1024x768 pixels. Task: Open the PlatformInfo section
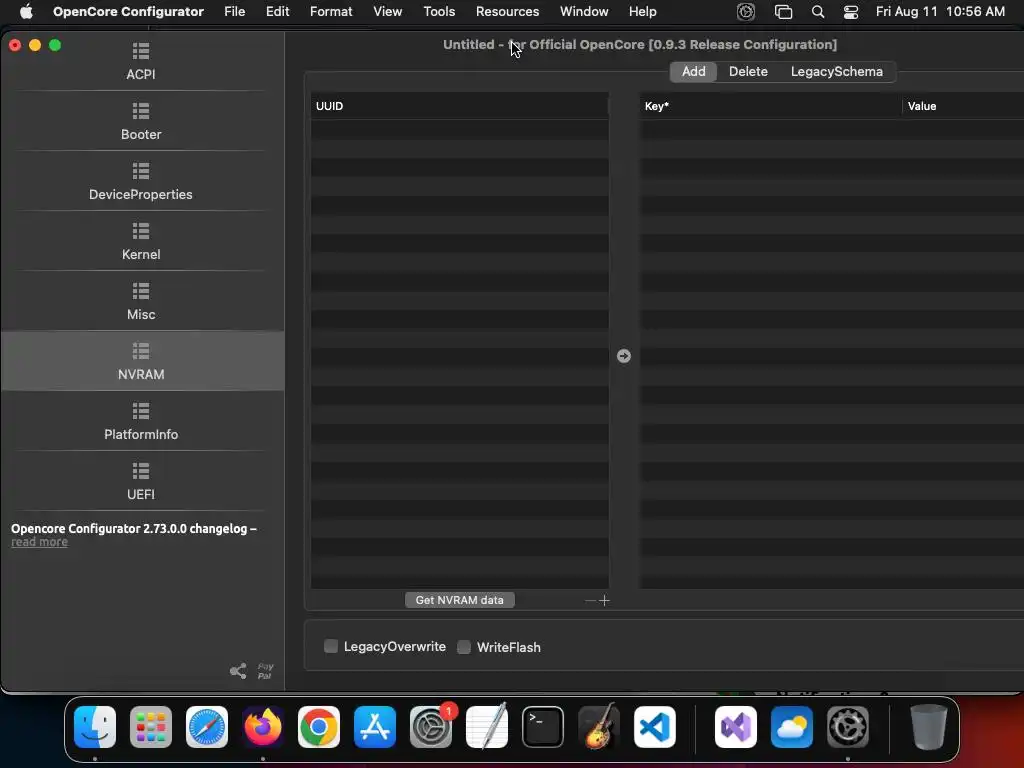141,421
